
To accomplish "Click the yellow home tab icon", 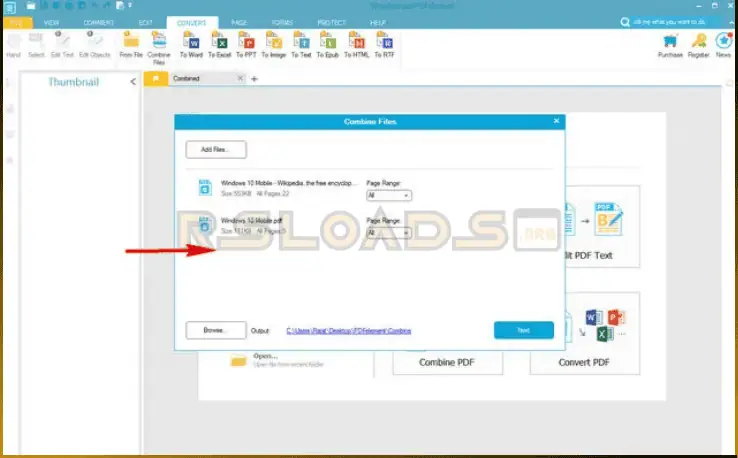I will (155, 79).
